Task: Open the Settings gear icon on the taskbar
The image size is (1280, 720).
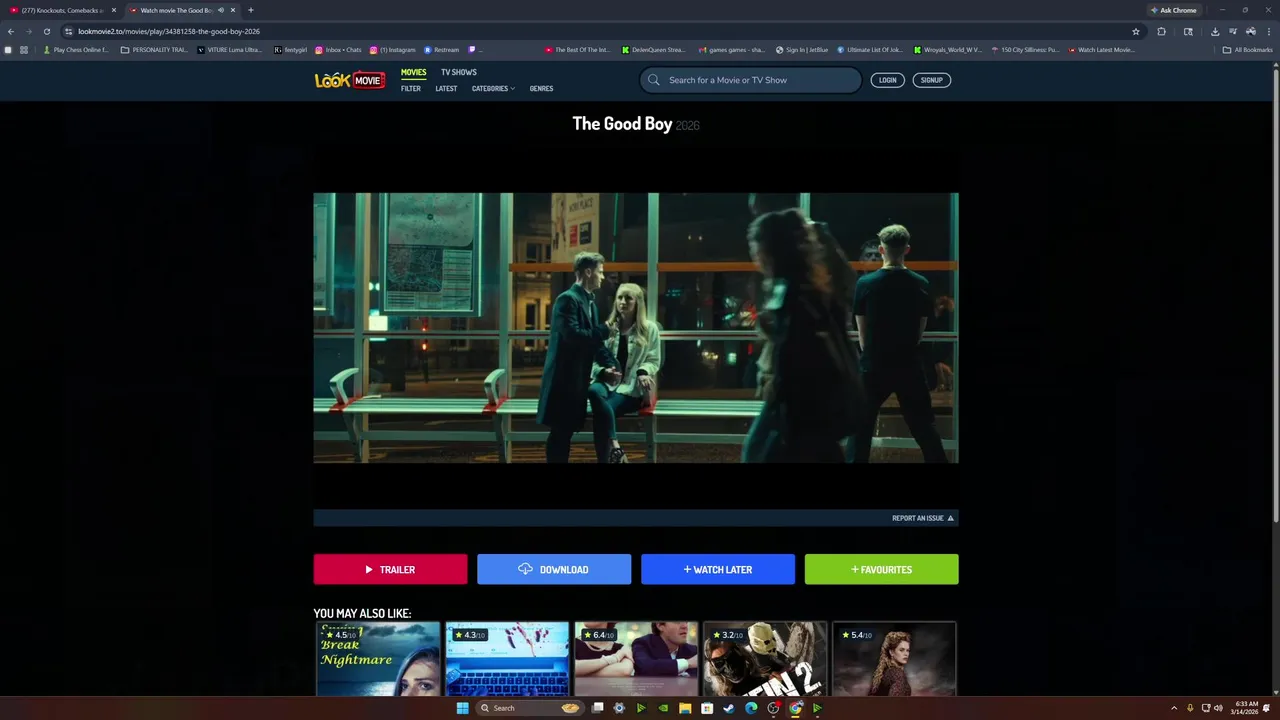Action: coord(619,708)
